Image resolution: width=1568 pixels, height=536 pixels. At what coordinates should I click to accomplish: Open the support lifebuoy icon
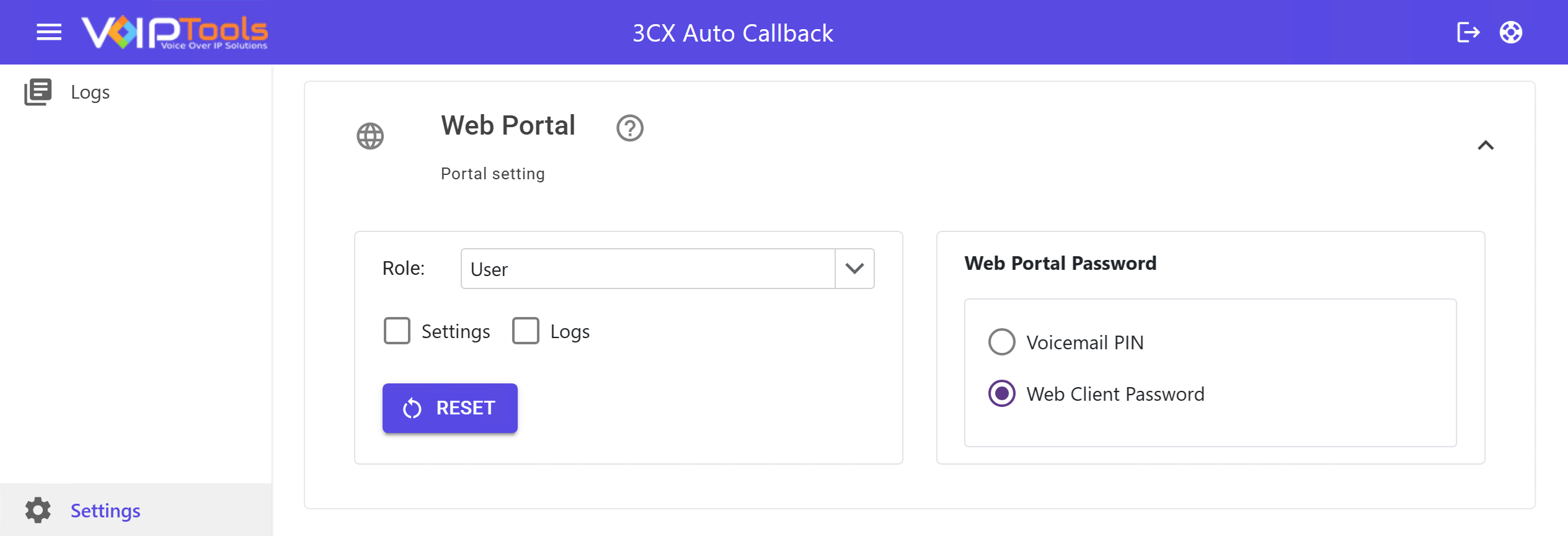click(x=1511, y=32)
